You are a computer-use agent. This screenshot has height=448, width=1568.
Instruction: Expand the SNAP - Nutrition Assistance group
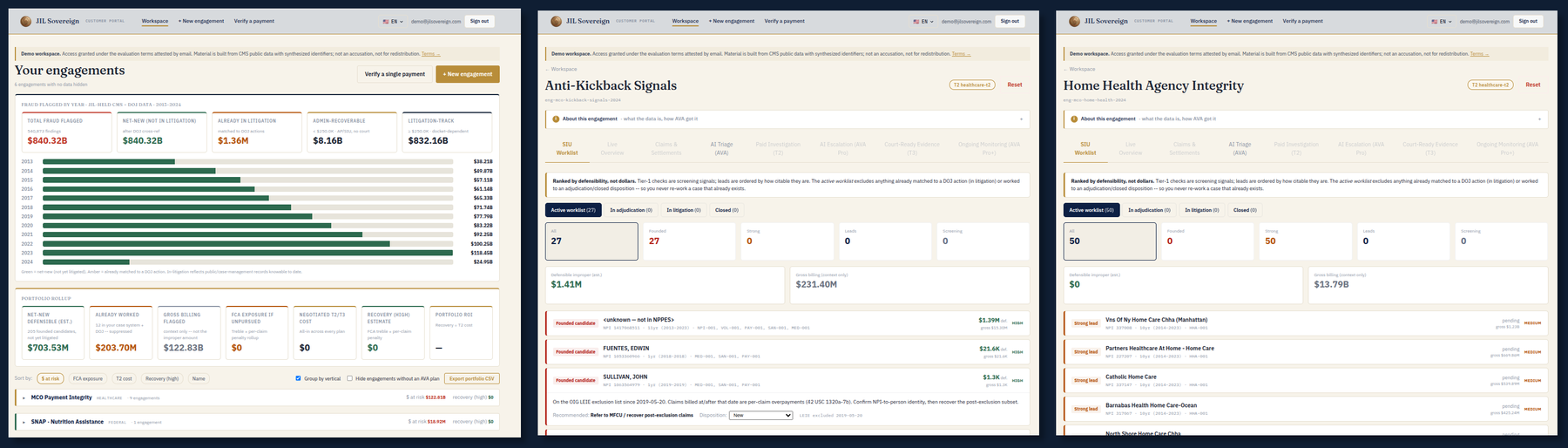tap(257, 422)
